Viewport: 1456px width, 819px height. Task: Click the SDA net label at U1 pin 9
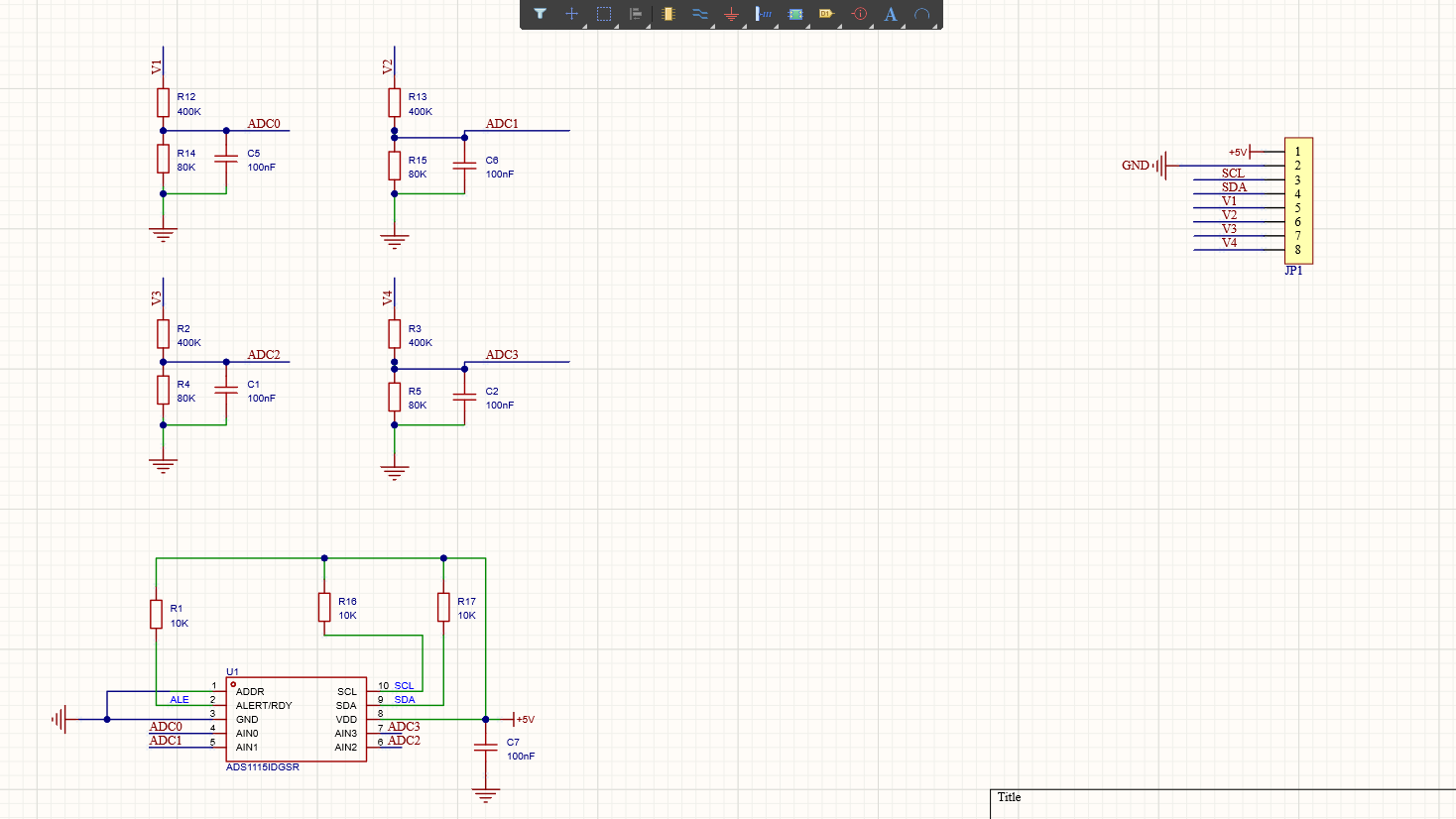coord(405,700)
